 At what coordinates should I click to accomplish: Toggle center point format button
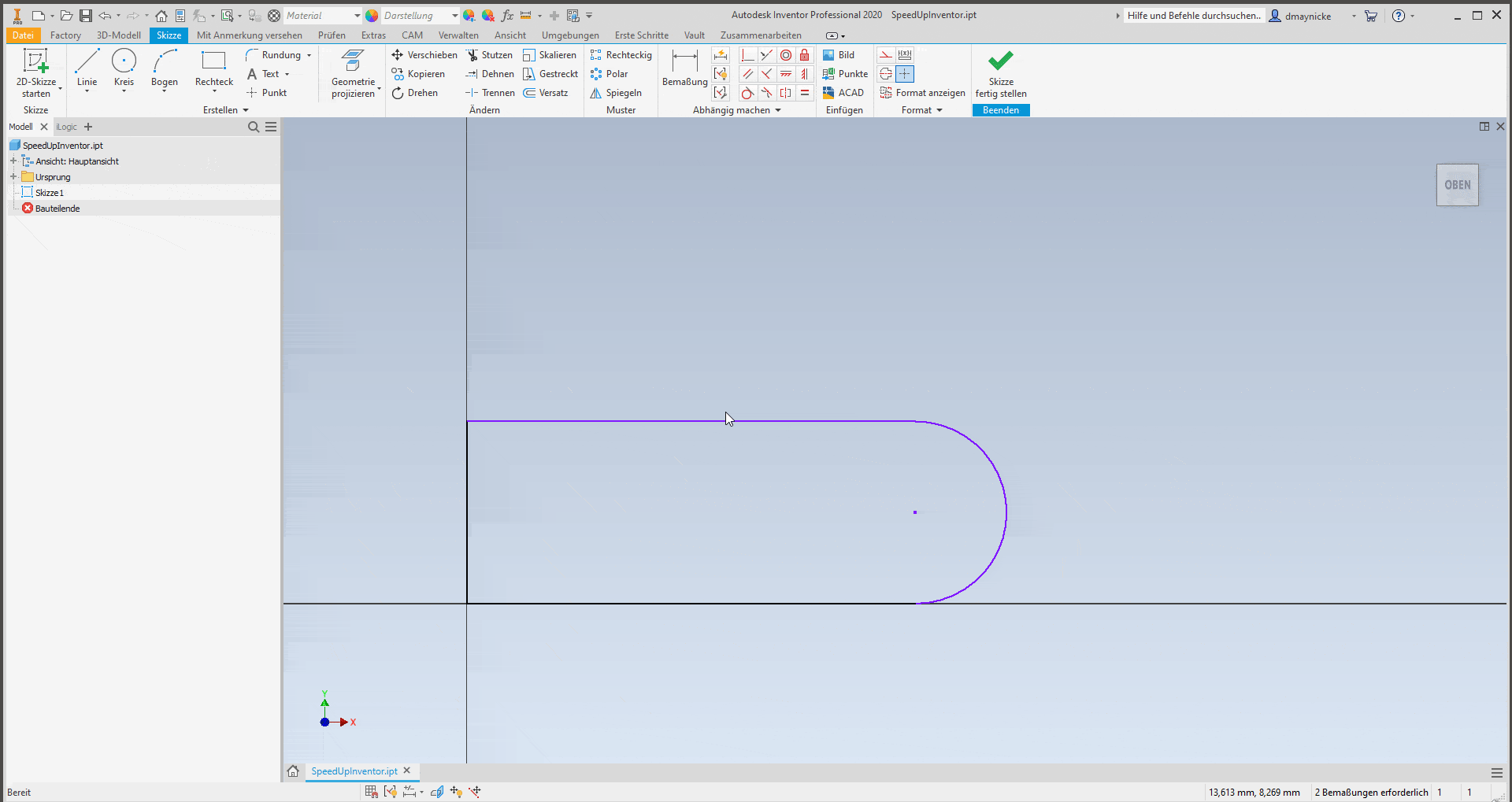pyautogui.click(x=905, y=74)
